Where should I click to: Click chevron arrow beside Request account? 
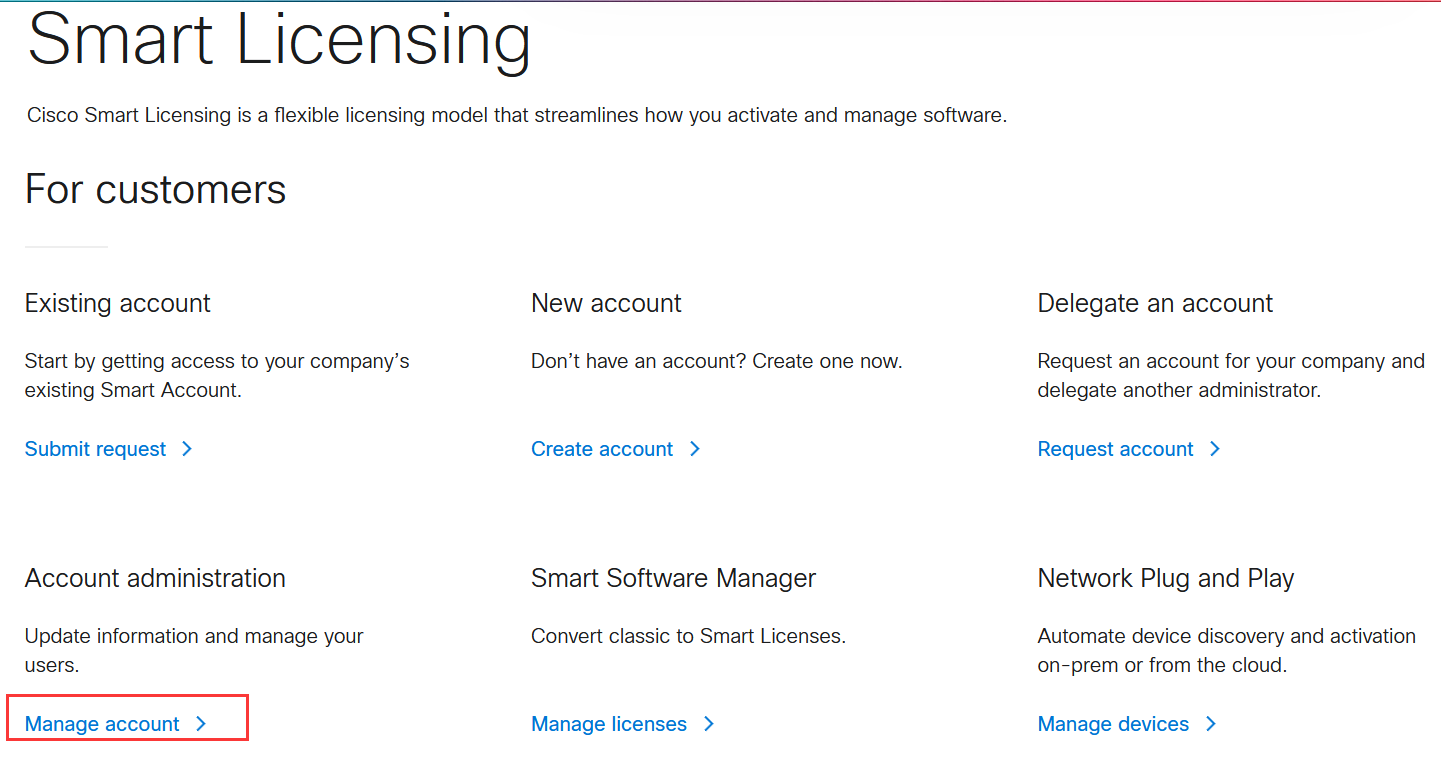[1215, 449]
